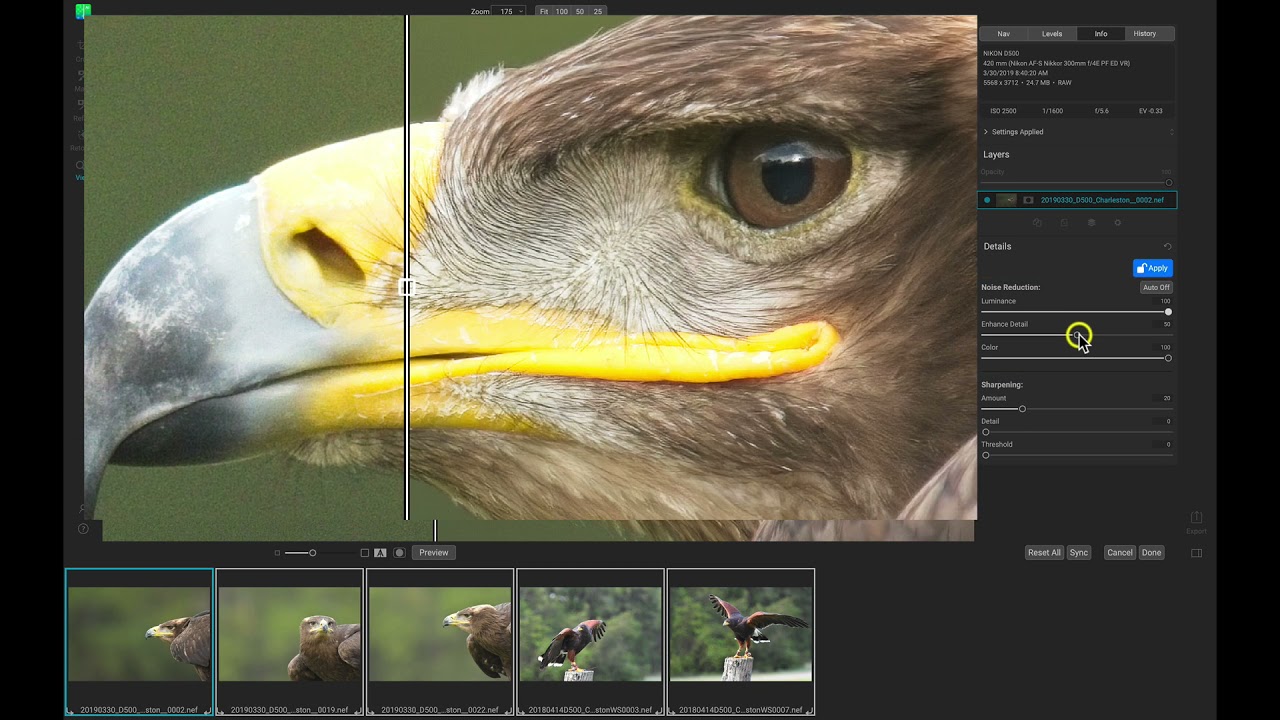This screenshot has height=720, width=1280.
Task: Select thumbnail 20190330_D500...0022.nef
Action: click(x=440, y=642)
